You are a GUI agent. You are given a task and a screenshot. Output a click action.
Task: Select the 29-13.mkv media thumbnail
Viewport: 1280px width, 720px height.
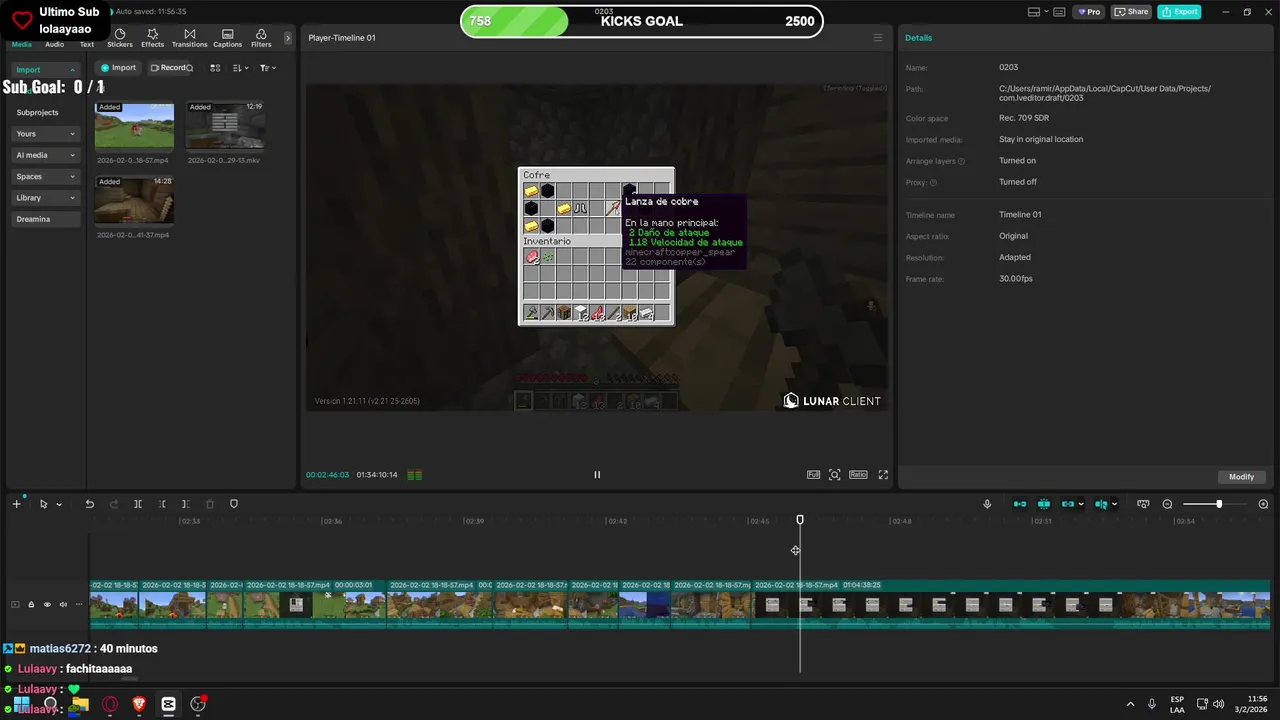[225, 125]
